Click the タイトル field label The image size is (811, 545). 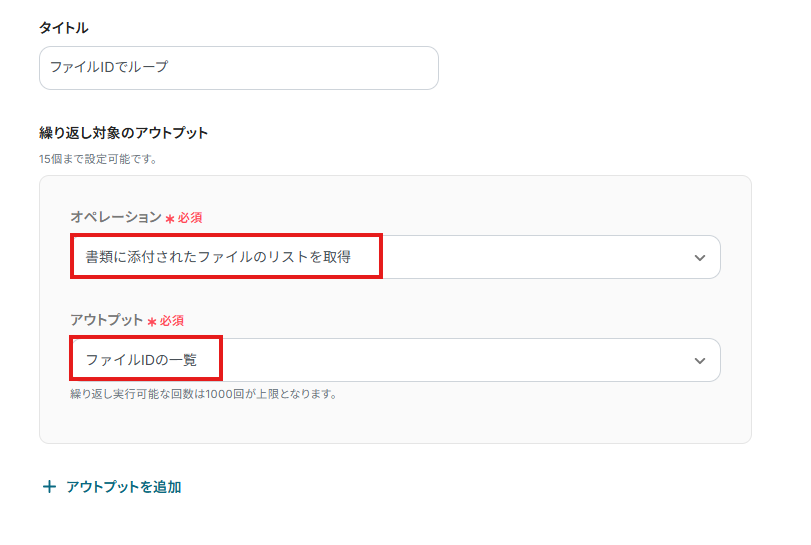pyautogui.click(x=64, y=28)
